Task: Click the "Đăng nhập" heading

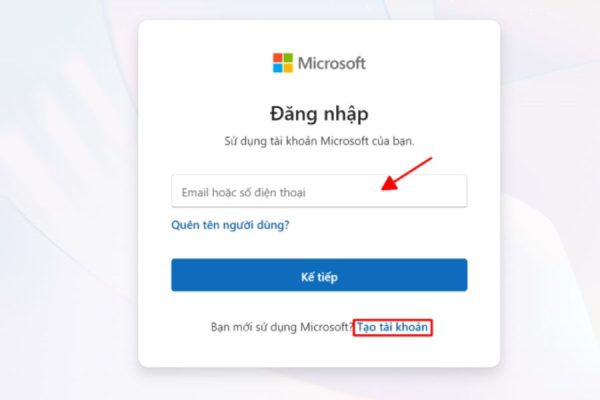Action: [x=319, y=114]
